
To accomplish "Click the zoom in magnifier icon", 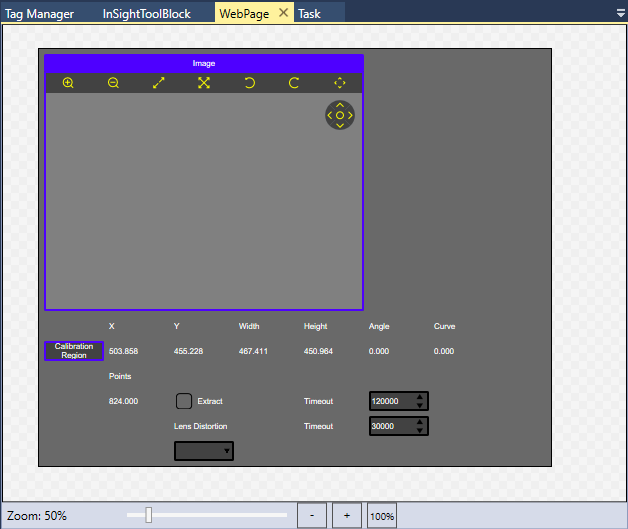I will [x=68, y=83].
